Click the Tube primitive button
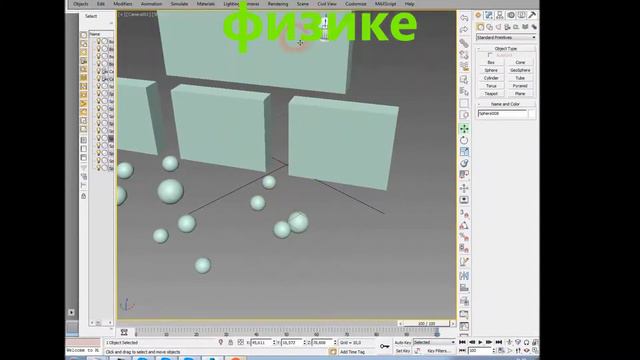 [x=520, y=78]
